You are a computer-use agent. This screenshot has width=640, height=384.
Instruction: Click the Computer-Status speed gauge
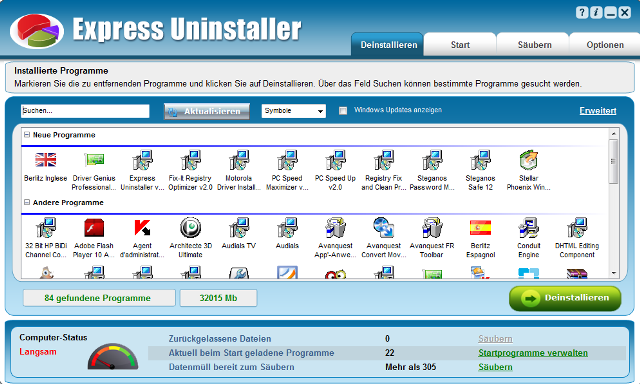click(x=113, y=357)
